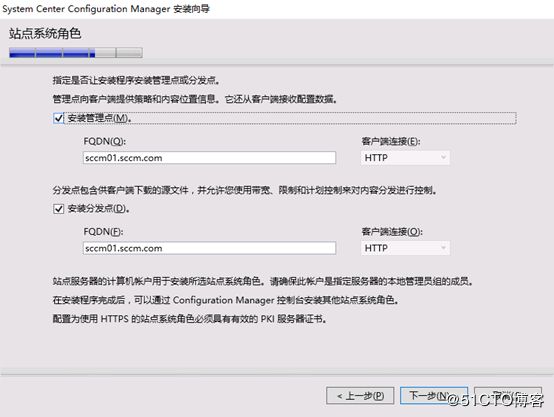Toggle the 安装管理点(M) checkbox
Screen dimensions: 554x417
pyautogui.click(x=59, y=118)
